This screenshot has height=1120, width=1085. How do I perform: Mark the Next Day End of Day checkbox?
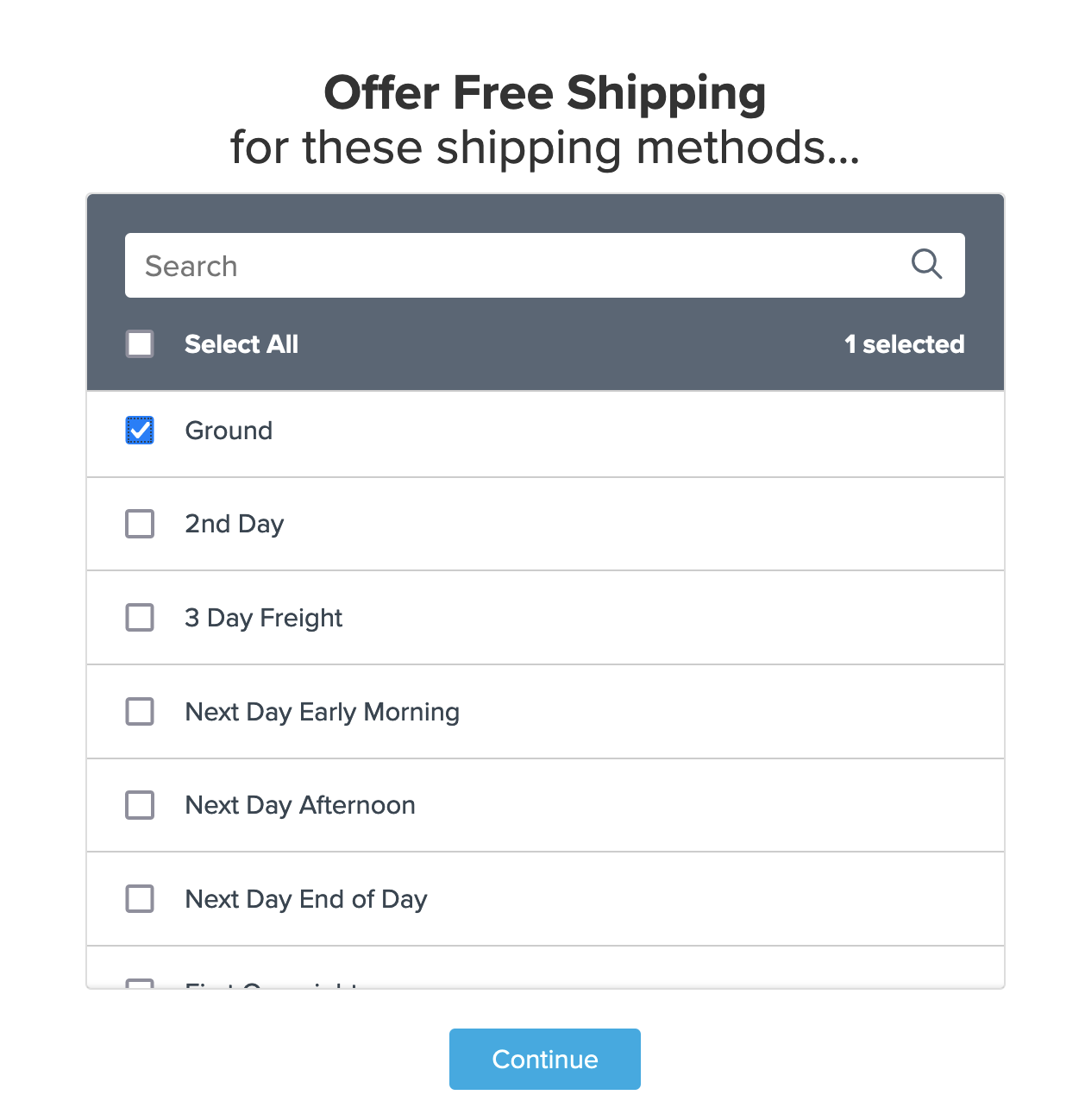click(x=140, y=899)
